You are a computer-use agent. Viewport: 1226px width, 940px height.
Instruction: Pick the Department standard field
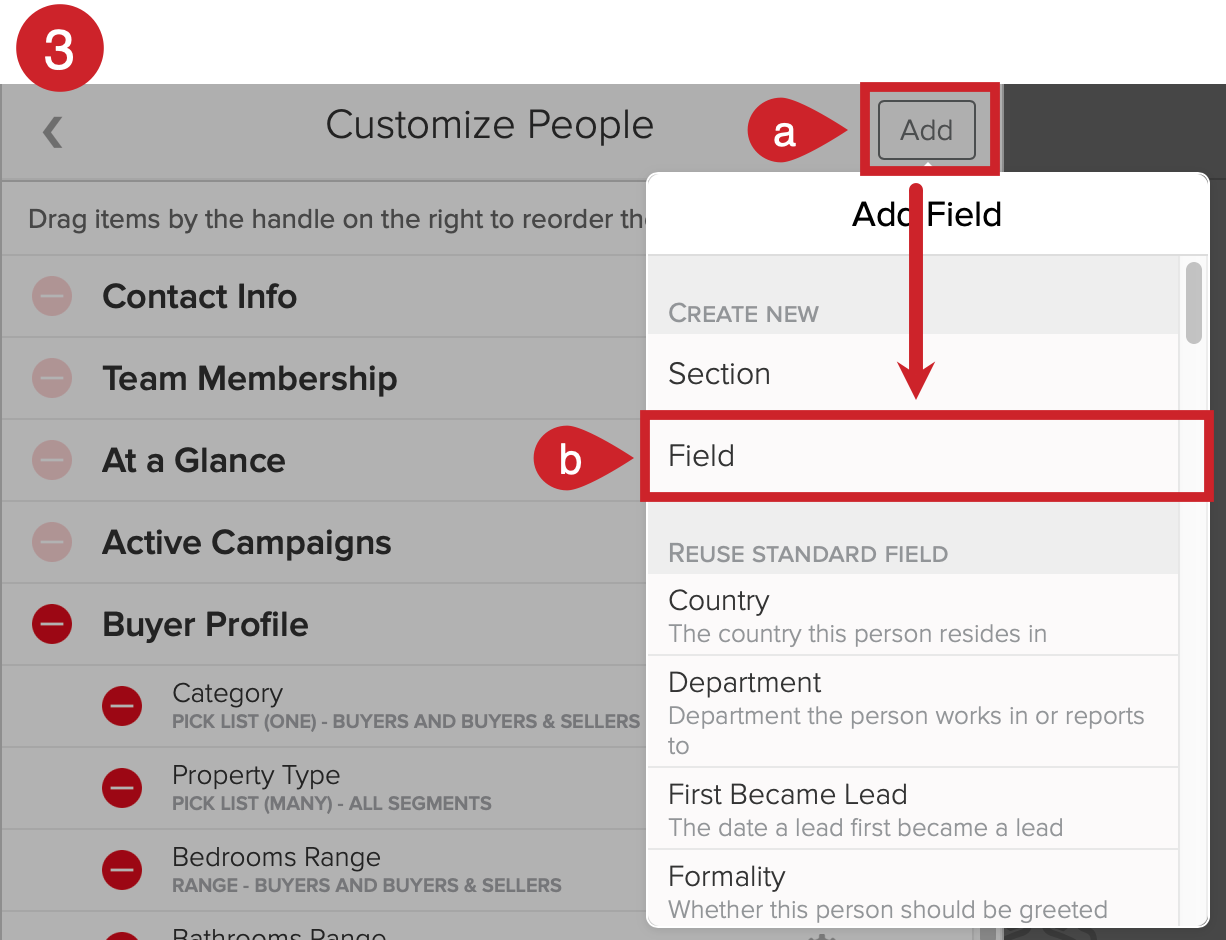pos(913,712)
